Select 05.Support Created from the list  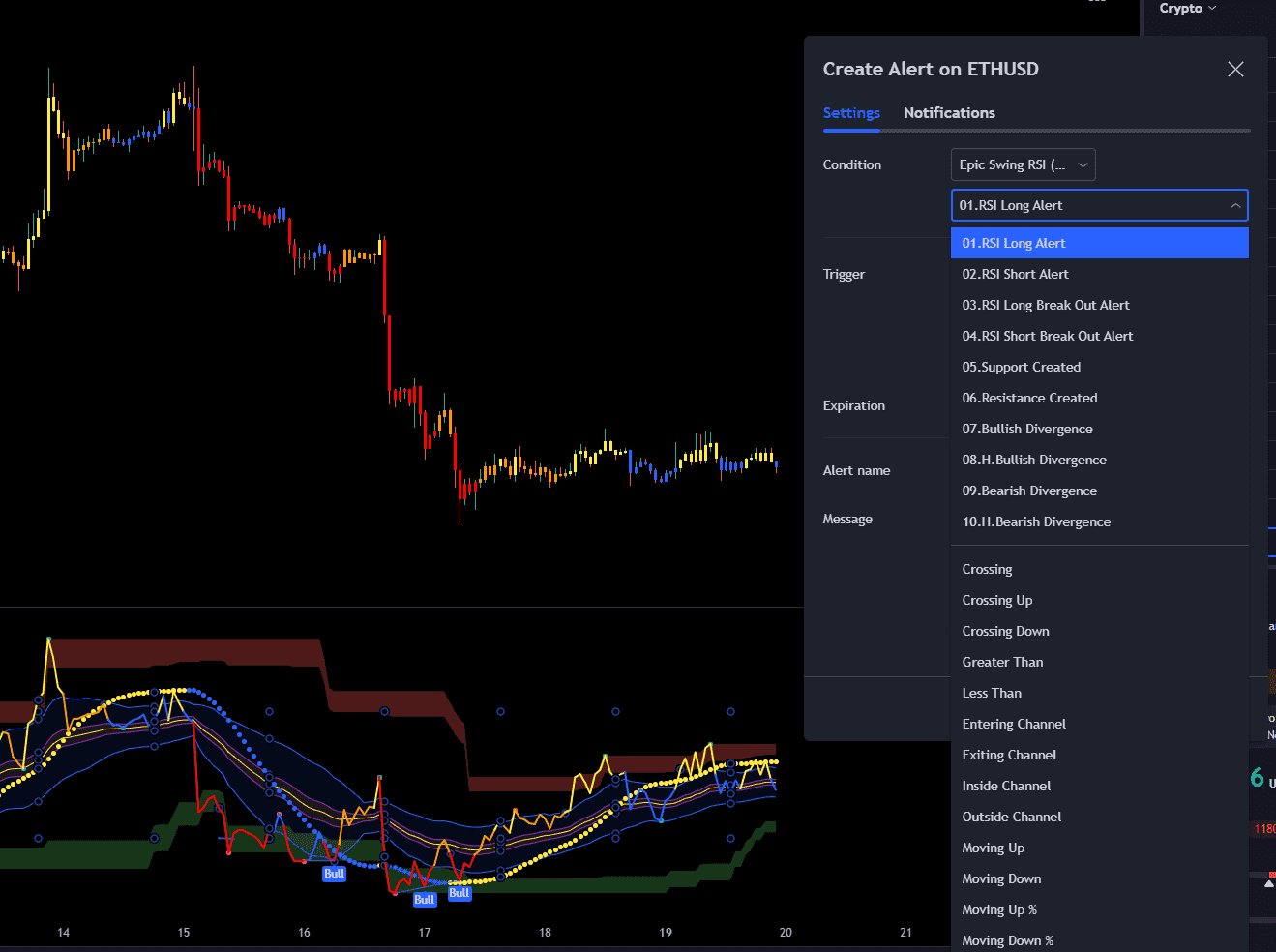[x=1022, y=367]
